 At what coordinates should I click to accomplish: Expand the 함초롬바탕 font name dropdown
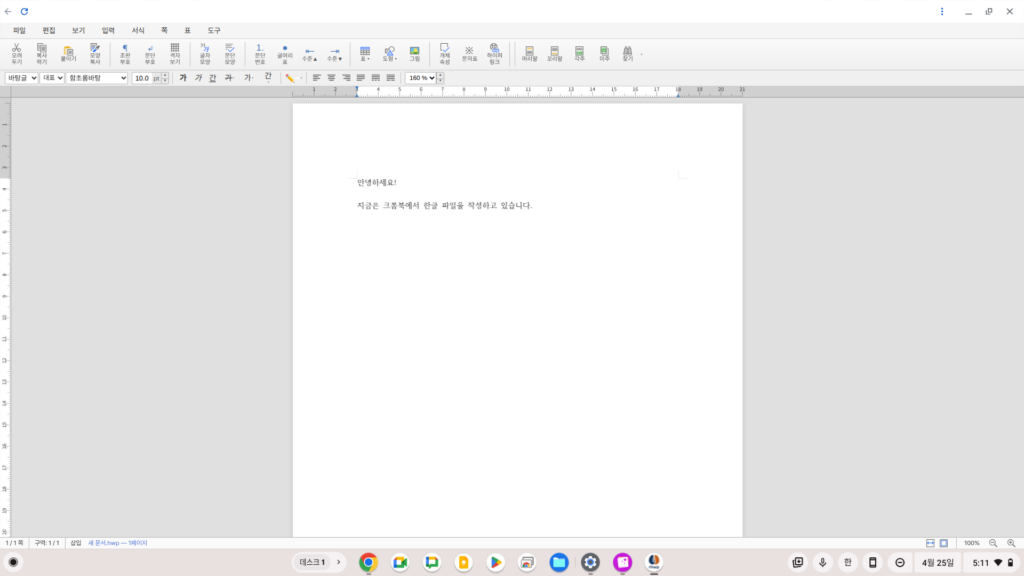coord(97,78)
